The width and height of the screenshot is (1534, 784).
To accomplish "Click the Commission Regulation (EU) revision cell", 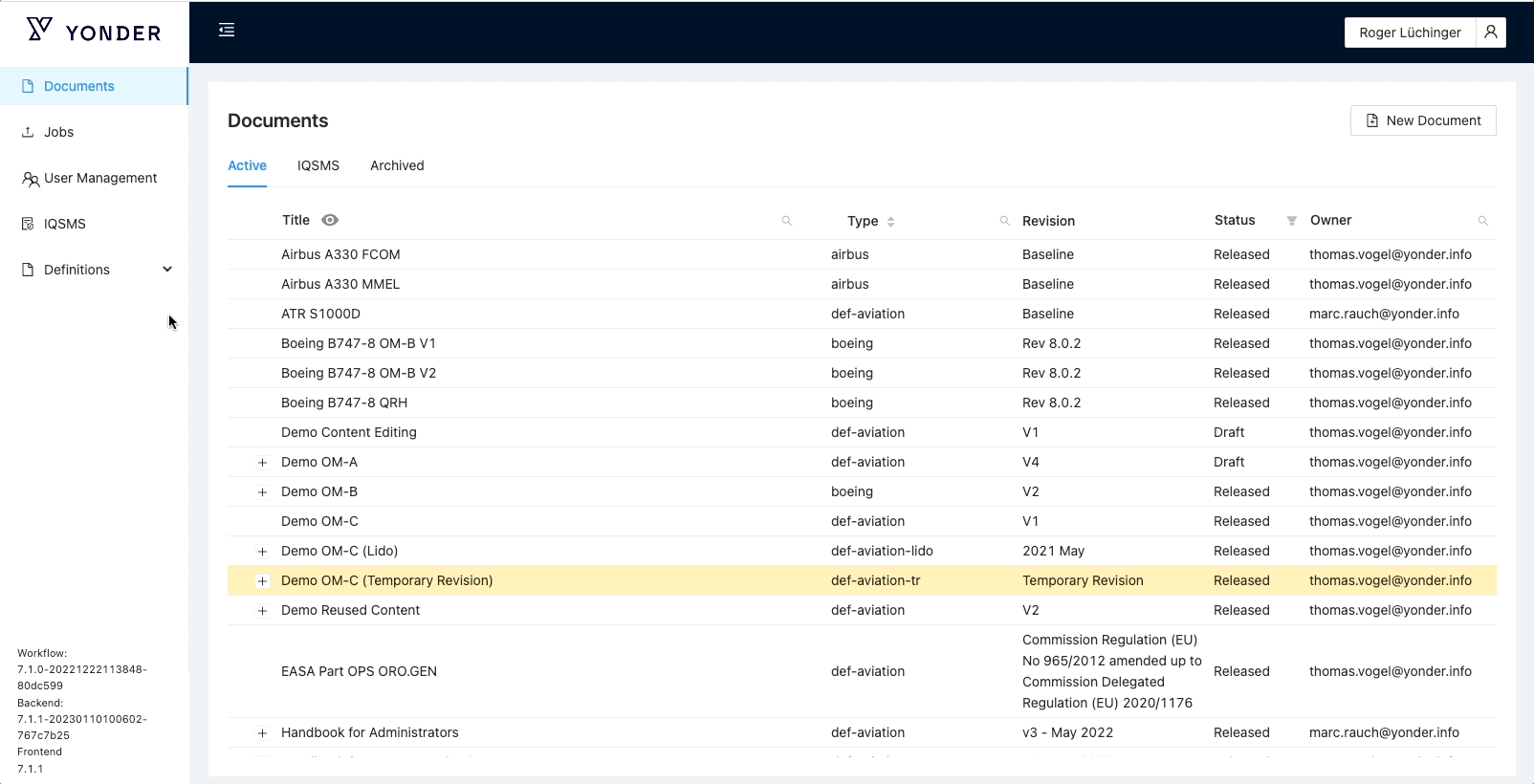I will (x=1112, y=671).
